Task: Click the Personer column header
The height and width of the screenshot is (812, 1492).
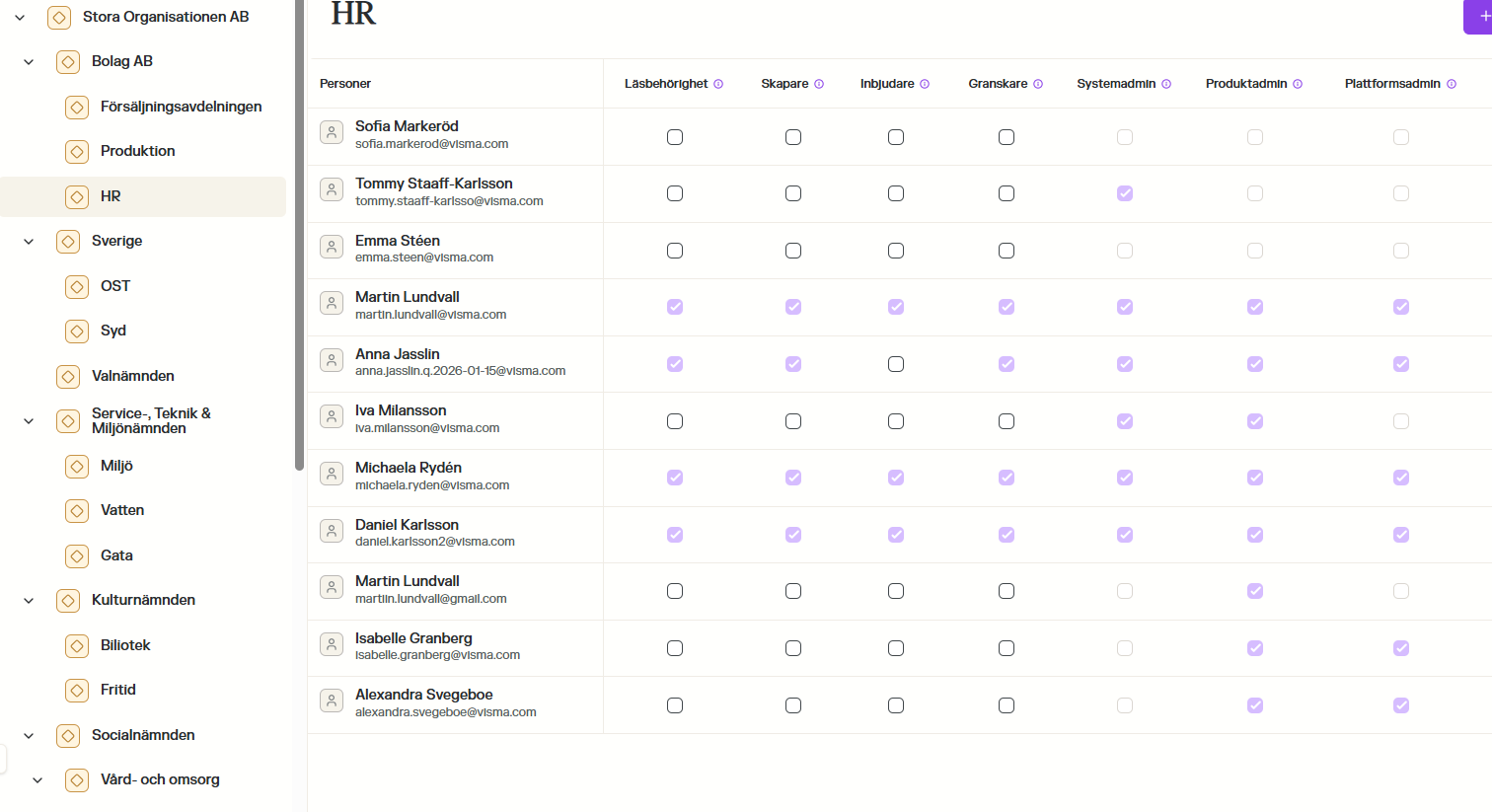Action: tap(345, 84)
